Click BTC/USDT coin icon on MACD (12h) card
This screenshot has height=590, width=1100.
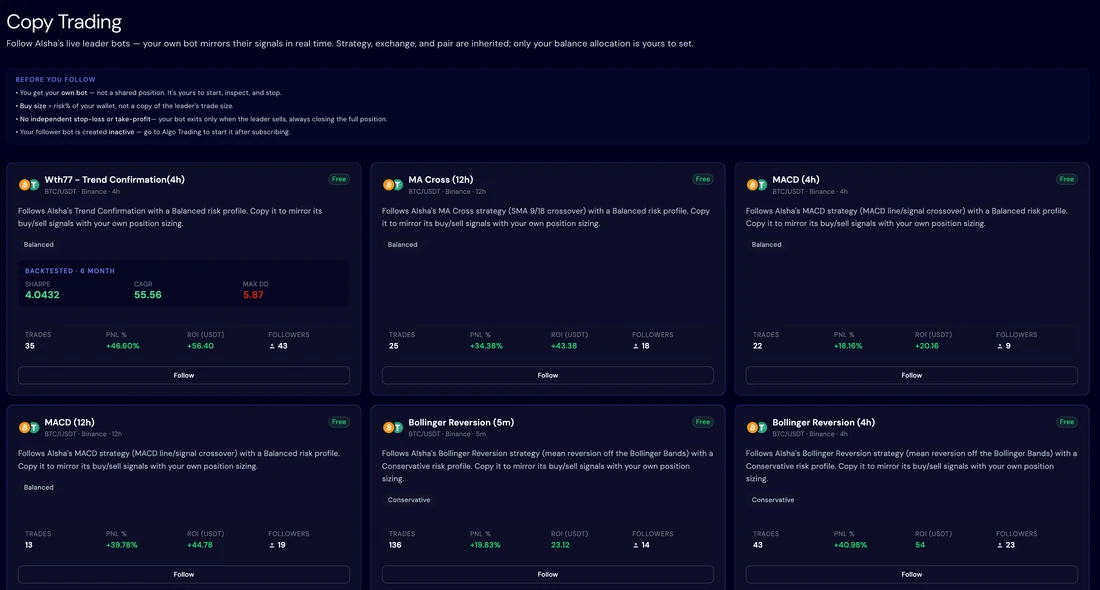pos(29,427)
